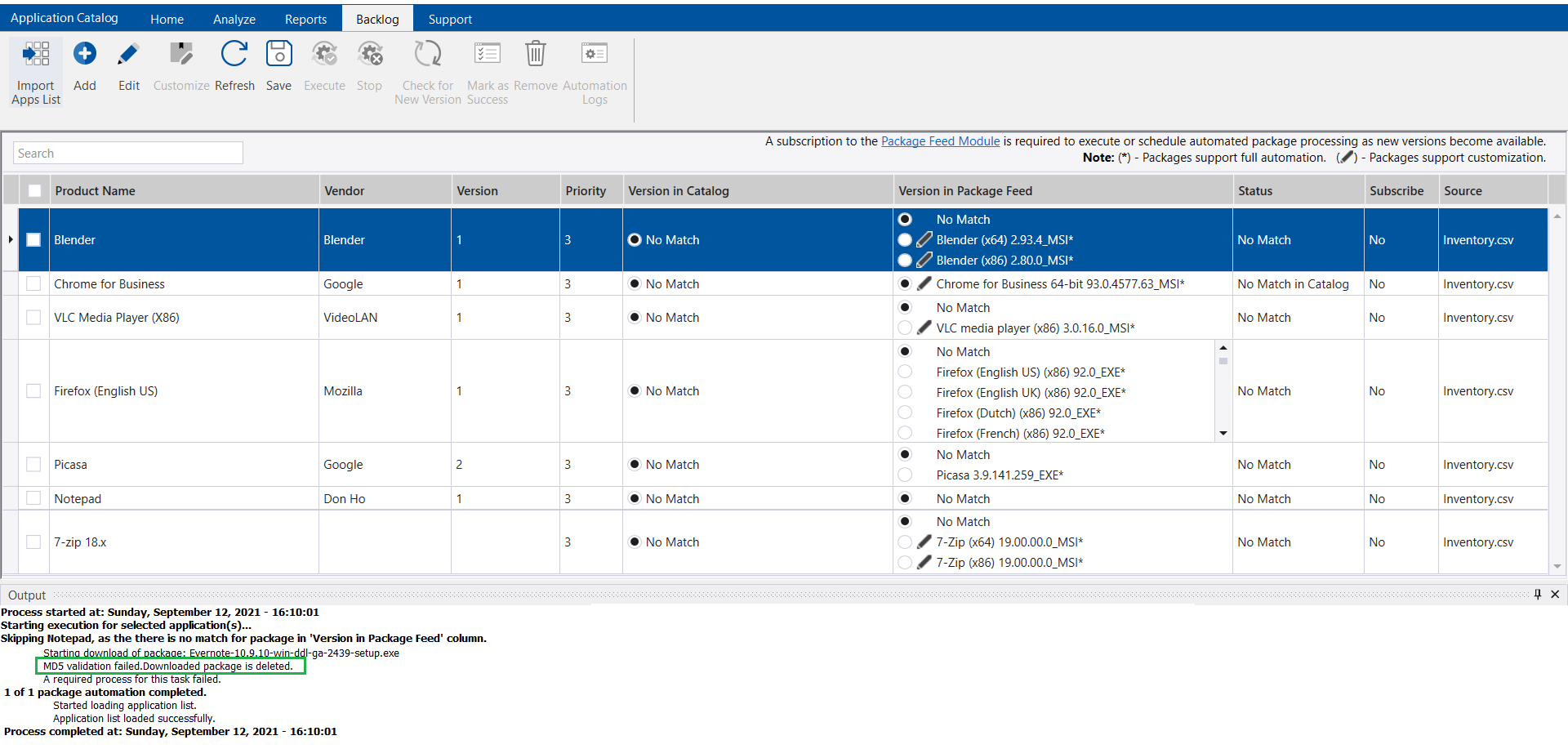Click the Mark as Success icon
This screenshot has width=1568, height=749.
click(488, 54)
